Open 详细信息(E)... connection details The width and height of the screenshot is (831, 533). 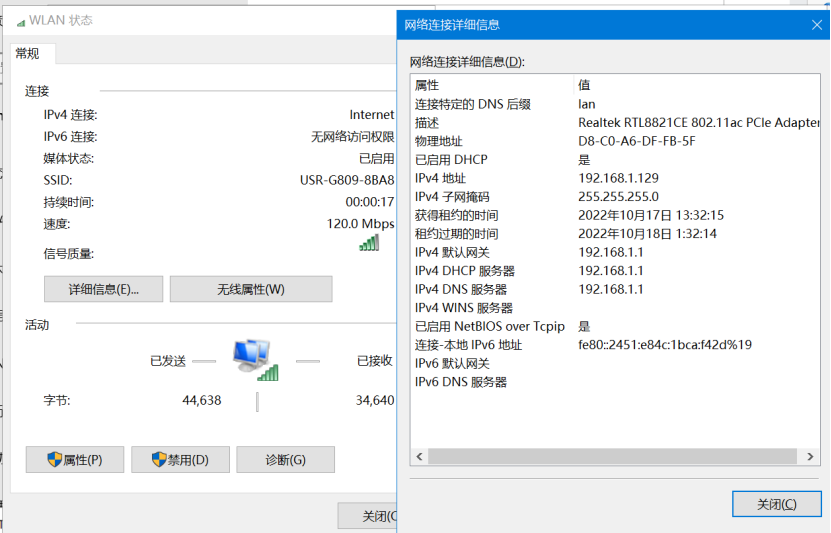pyautogui.click(x=103, y=289)
